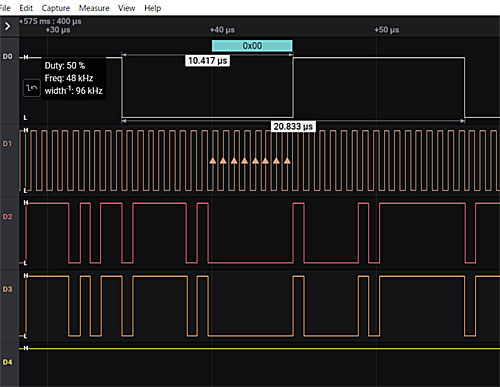Click the +30 µs timeline marker

58,30
